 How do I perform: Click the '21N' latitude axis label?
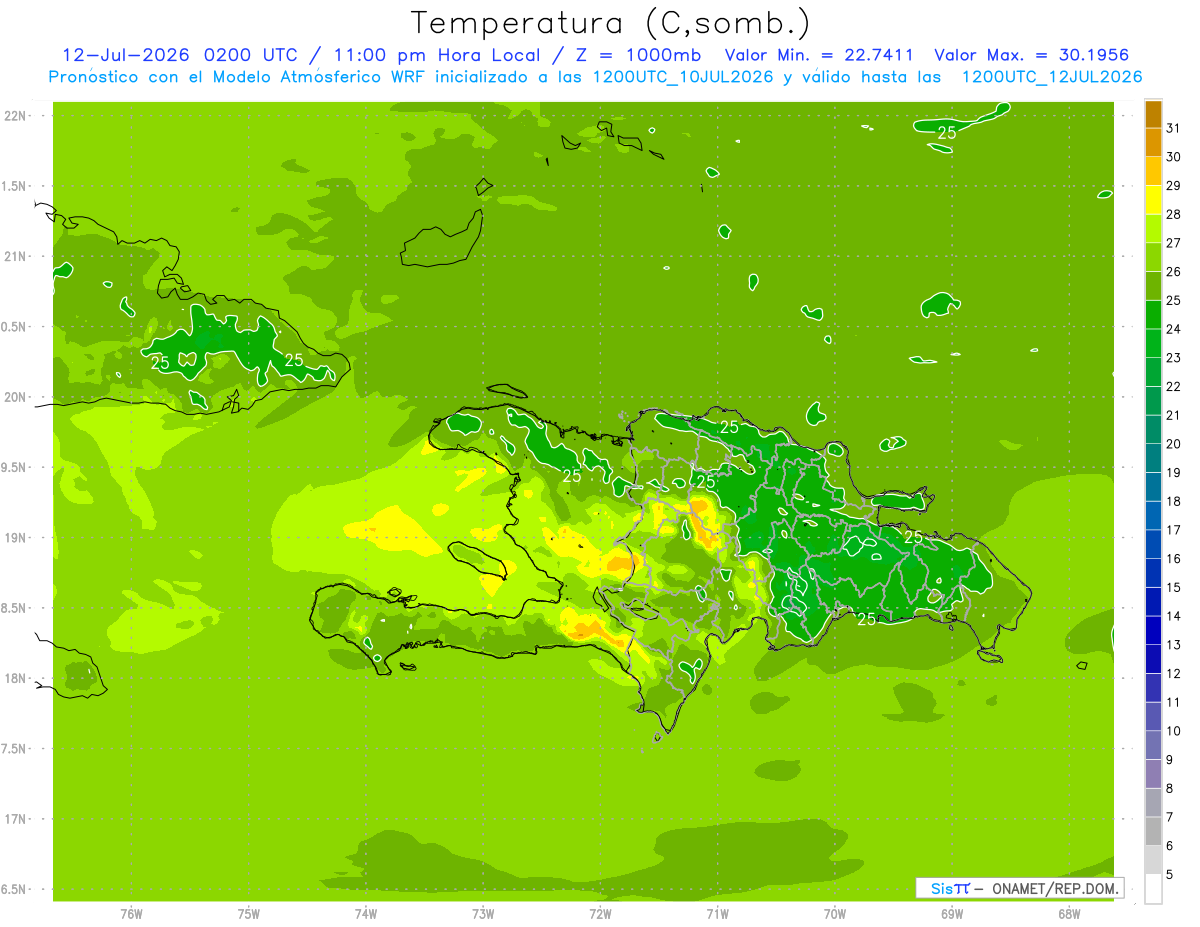[x=17, y=256]
